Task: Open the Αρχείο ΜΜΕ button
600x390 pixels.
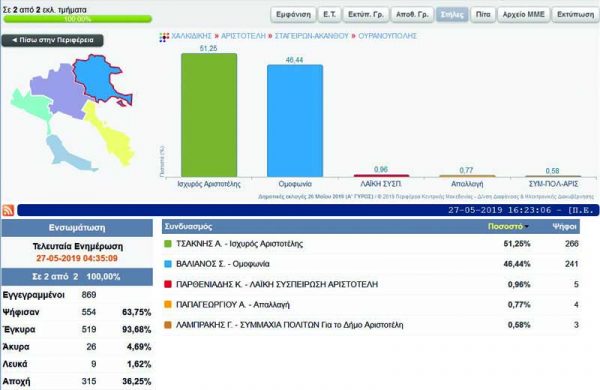Action: tap(523, 15)
